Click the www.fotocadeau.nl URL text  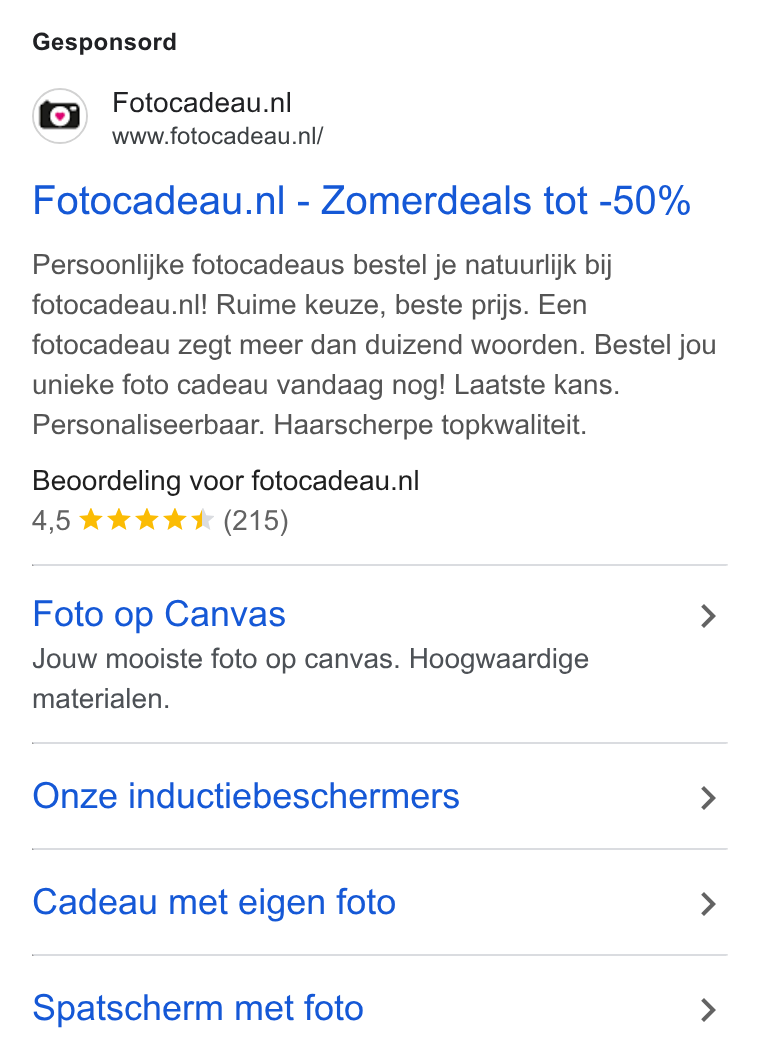[218, 137]
